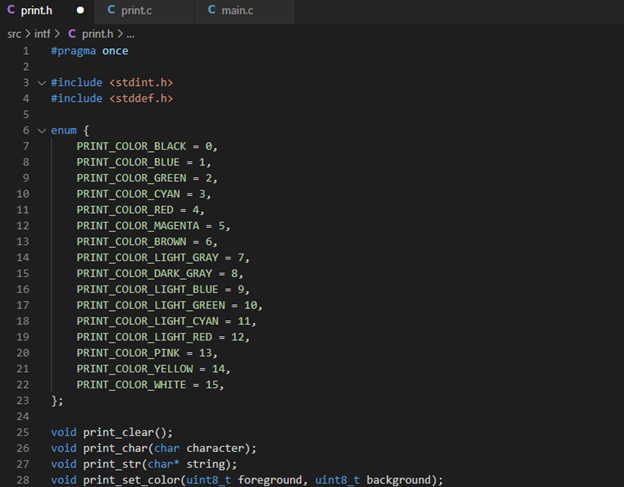Screen dimensions: 624x487
Task: Click the C icon in the breadcrumb
Action: (72, 33)
